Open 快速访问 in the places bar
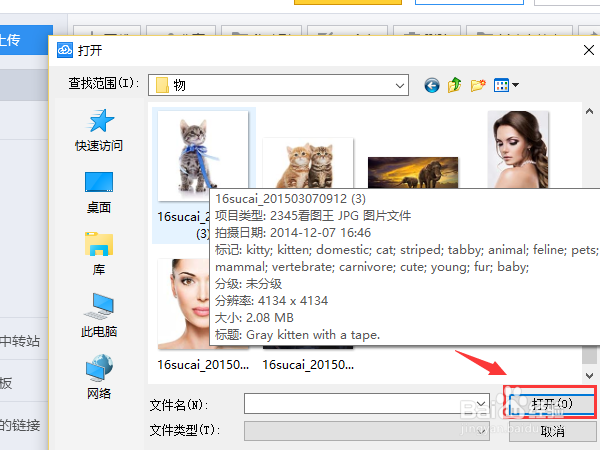The height and width of the screenshot is (450, 600). pyautogui.click(x=99, y=130)
